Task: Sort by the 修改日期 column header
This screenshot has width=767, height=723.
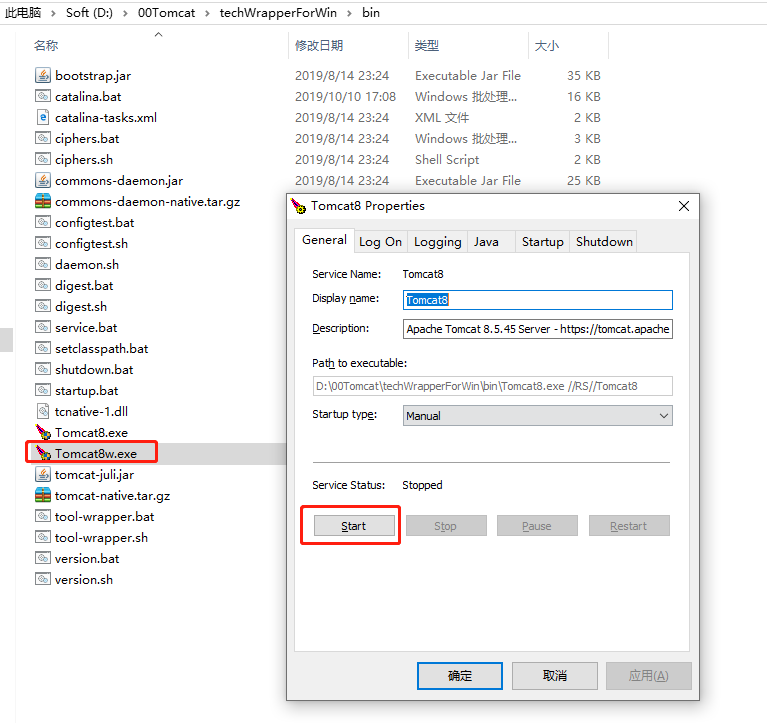Action: point(319,45)
